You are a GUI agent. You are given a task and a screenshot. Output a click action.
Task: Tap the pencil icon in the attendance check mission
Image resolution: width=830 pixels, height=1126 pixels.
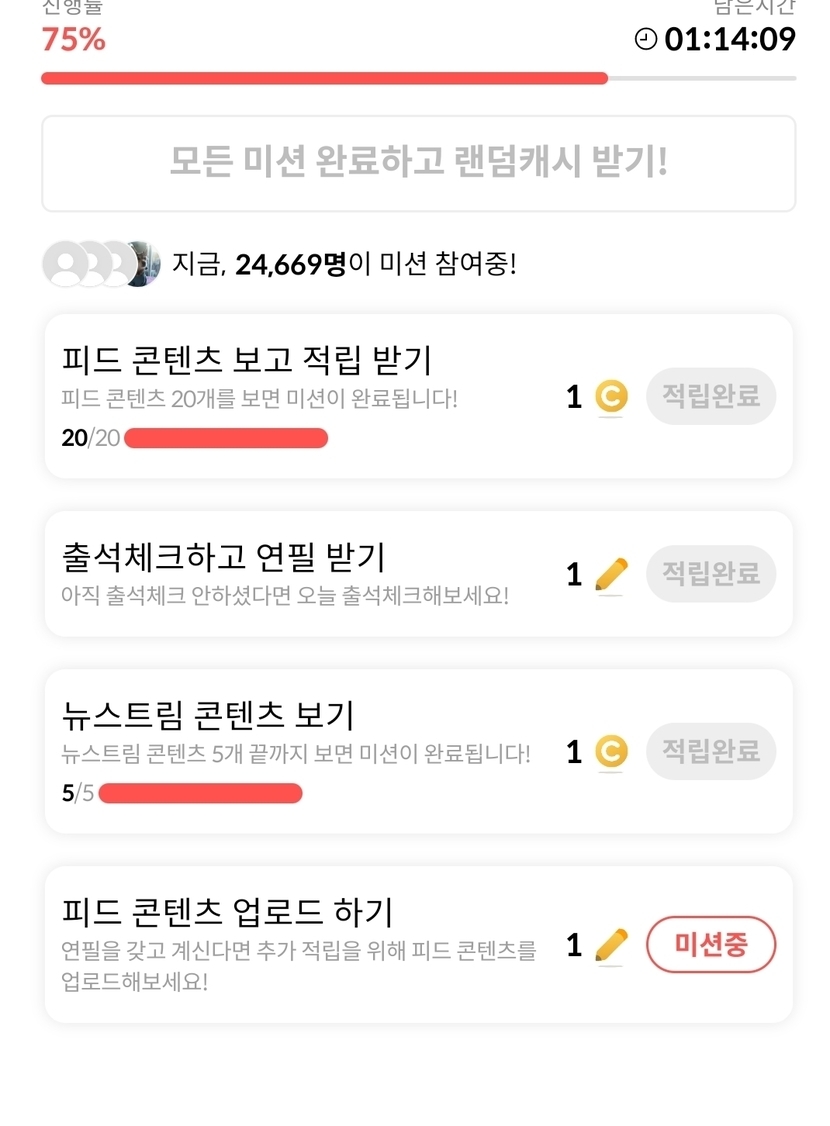(x=611, y=574)
